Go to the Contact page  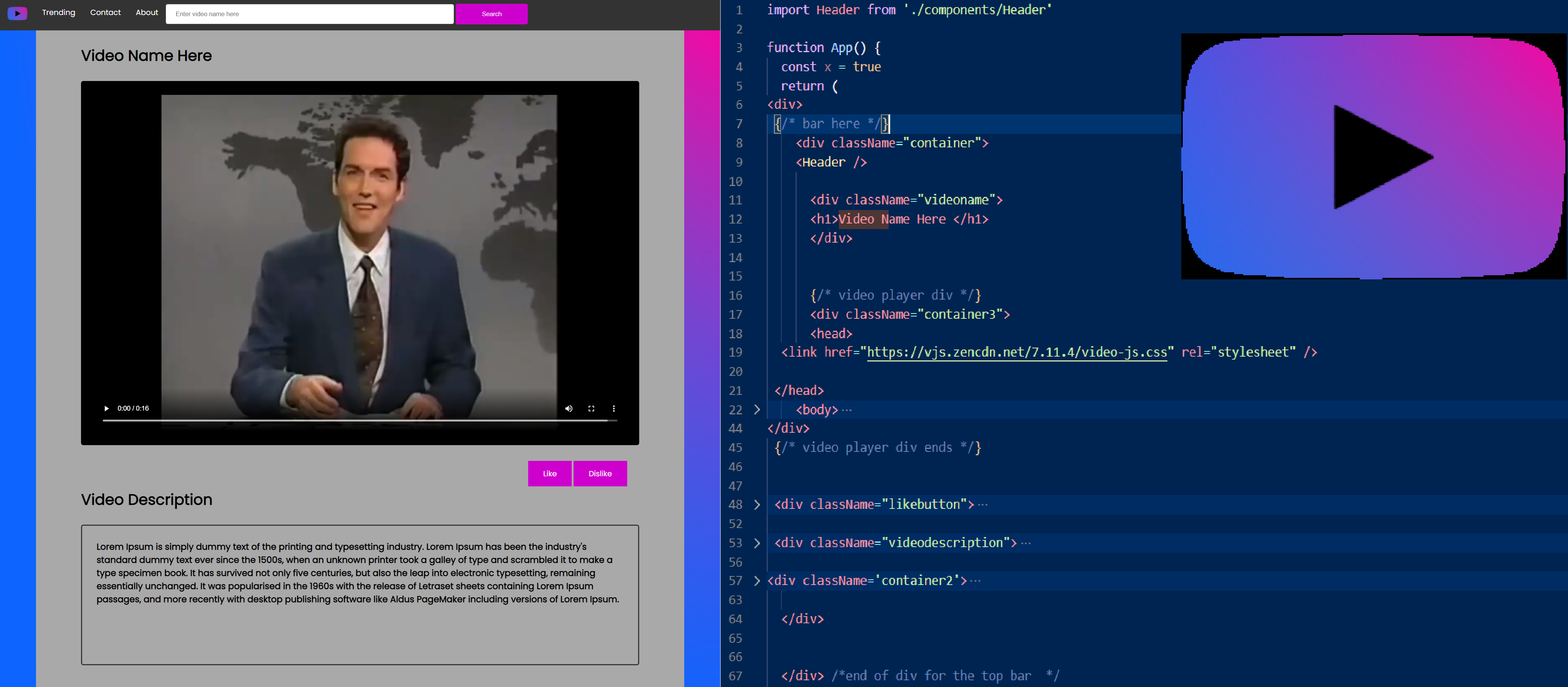click(x=105, y=12)
